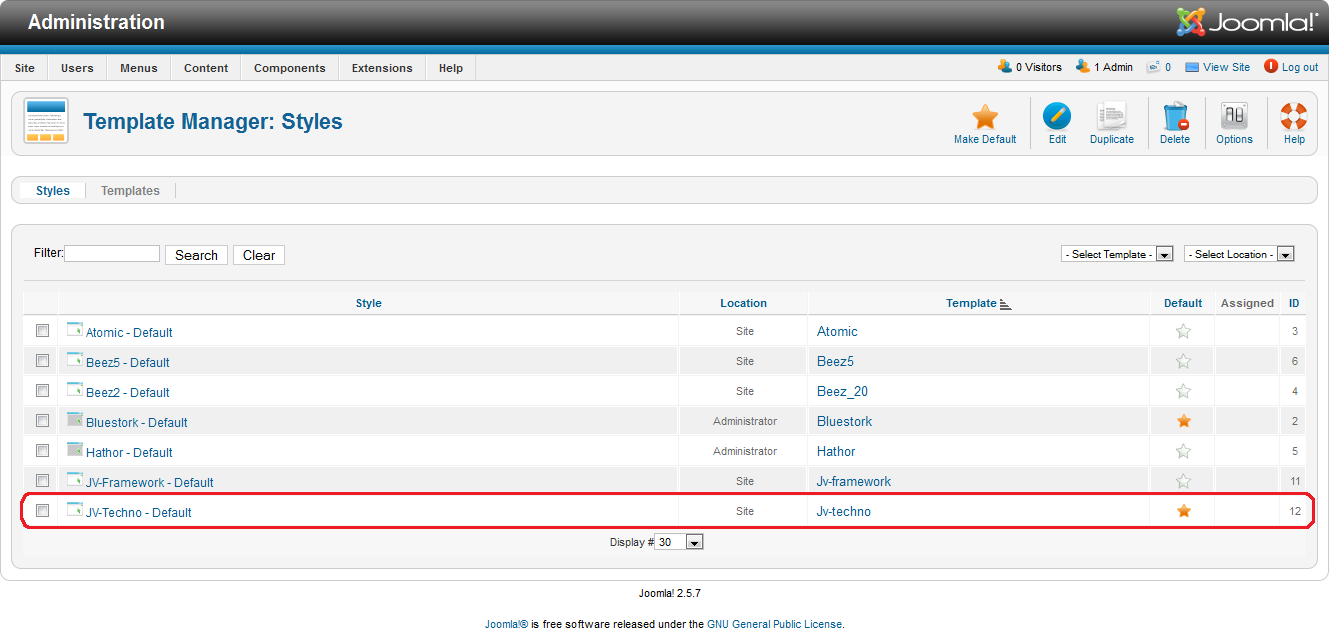Open the Extensions menu
This screenshot has width=1329, height=636.
(x=382, y=68)
